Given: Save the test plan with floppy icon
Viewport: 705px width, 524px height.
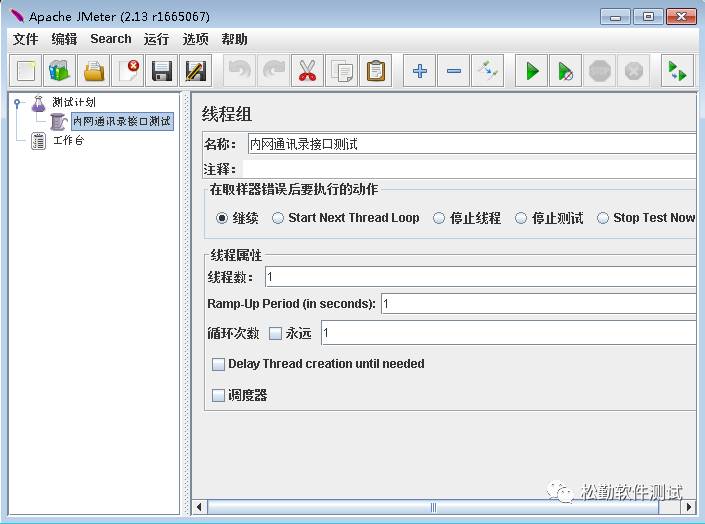Looking at the screenshot, I should [x=161, y=71].
